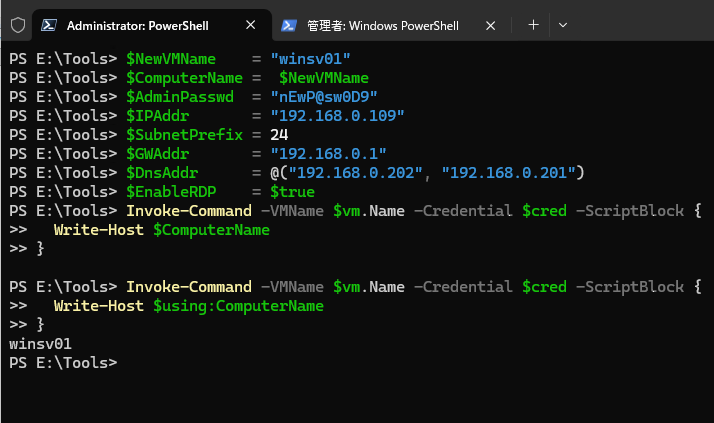The image size is (714, 423).
Task: Click the $GWAddr variable
Action: (x=158, y=154)
